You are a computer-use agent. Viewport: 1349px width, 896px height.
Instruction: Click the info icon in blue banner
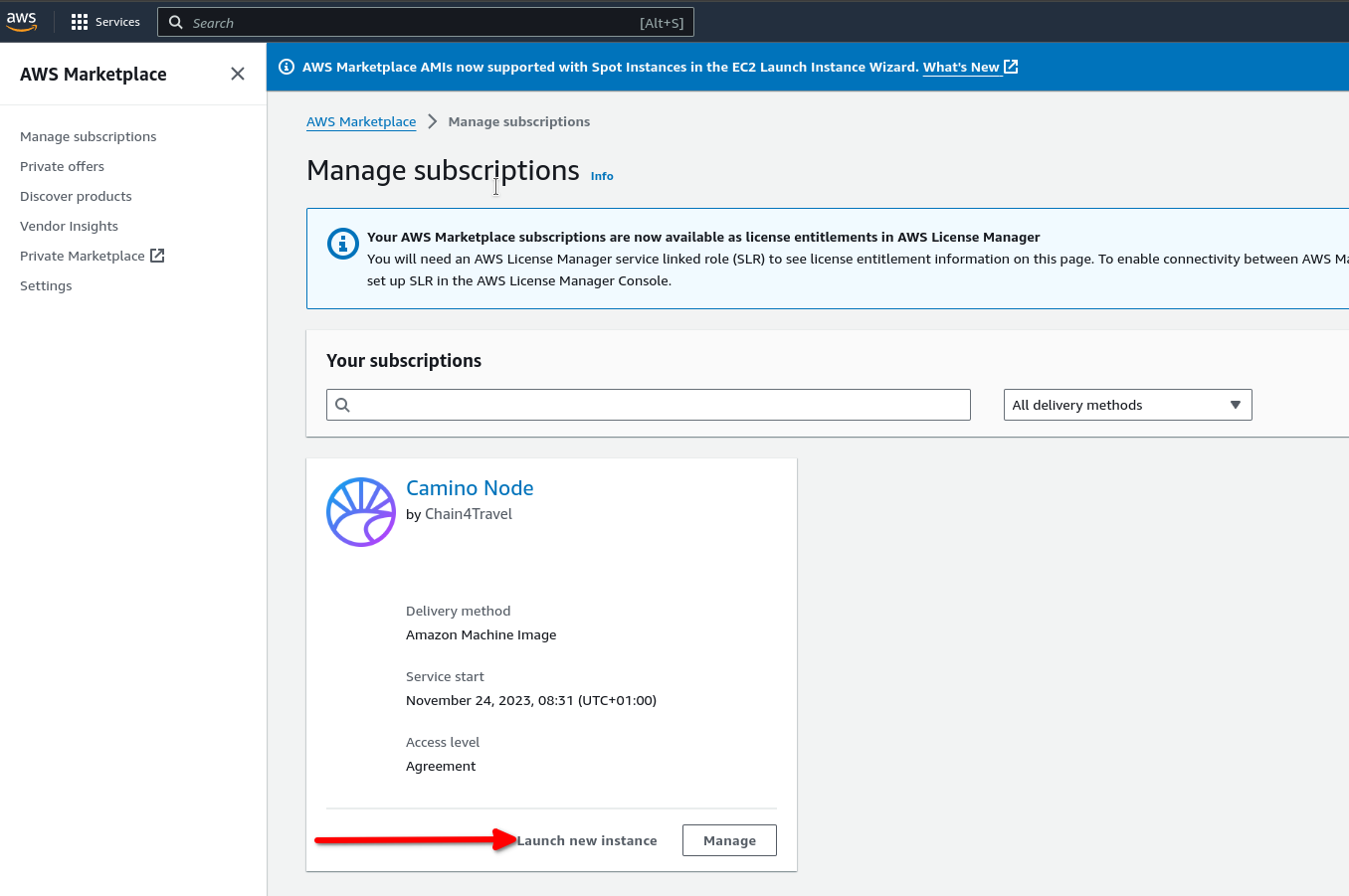click(287, 67)
